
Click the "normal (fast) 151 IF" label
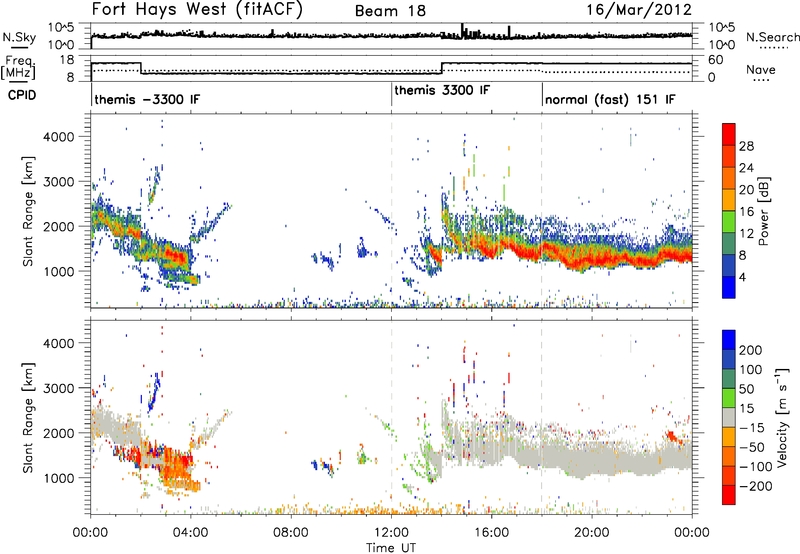[x=610, y=99]
